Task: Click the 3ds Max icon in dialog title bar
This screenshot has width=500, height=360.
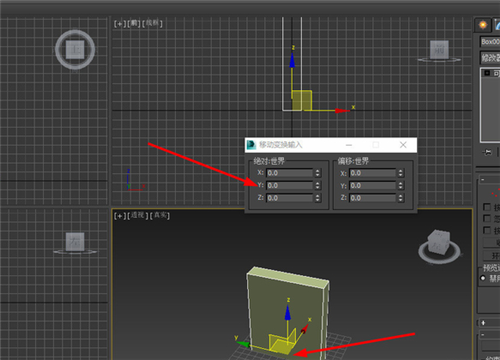Action: [251, 145]
